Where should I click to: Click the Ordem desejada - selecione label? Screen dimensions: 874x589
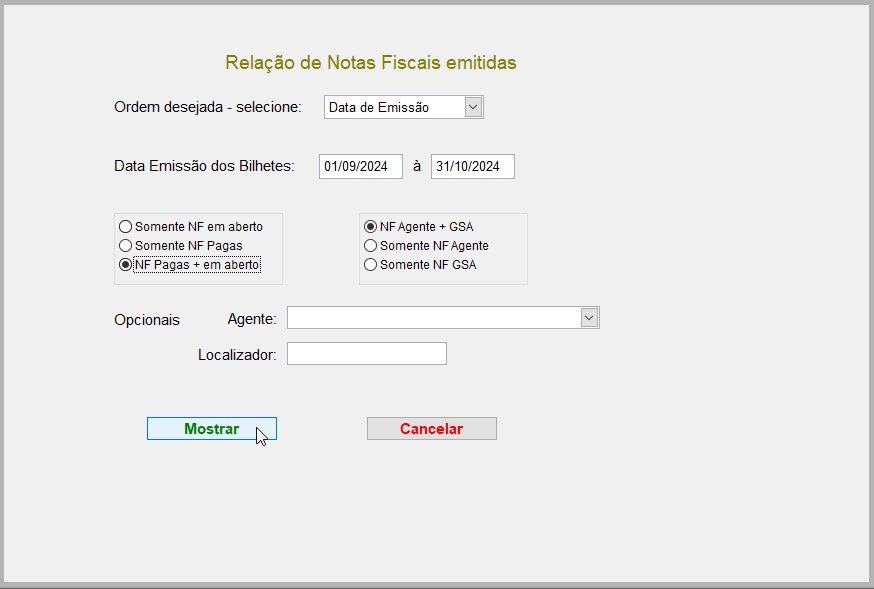207,107
